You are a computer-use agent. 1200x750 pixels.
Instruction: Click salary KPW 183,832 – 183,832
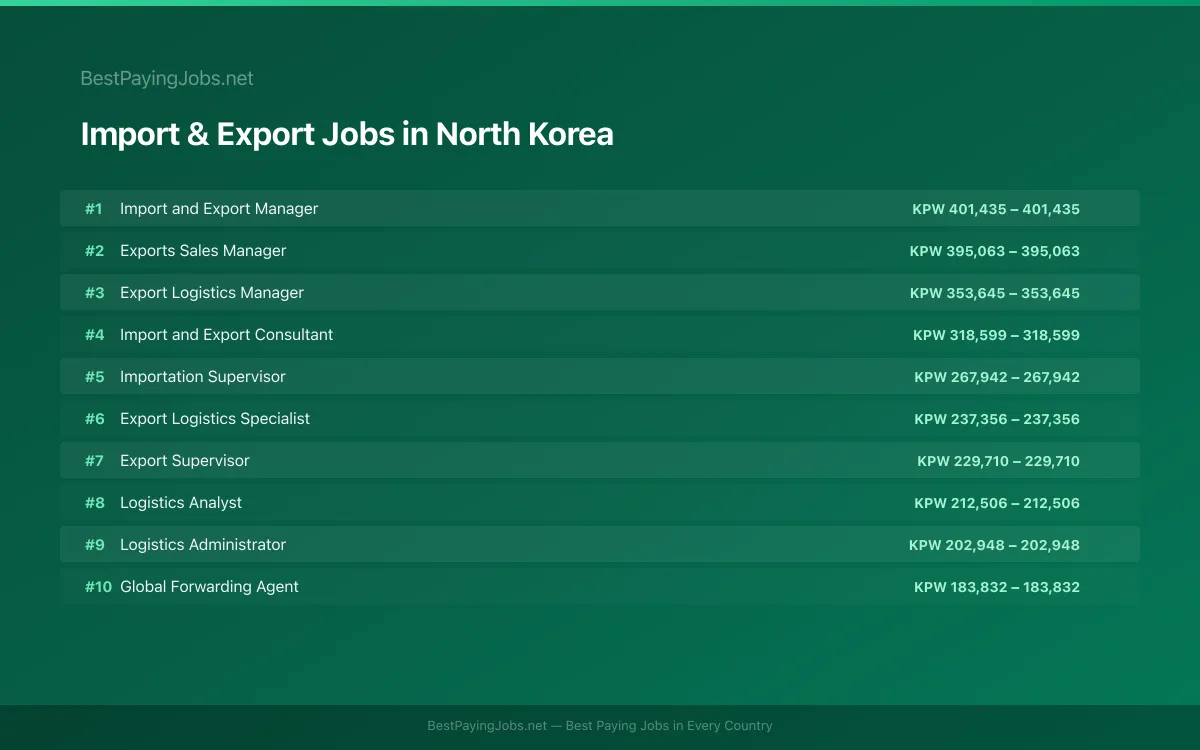tap(997, 587)
